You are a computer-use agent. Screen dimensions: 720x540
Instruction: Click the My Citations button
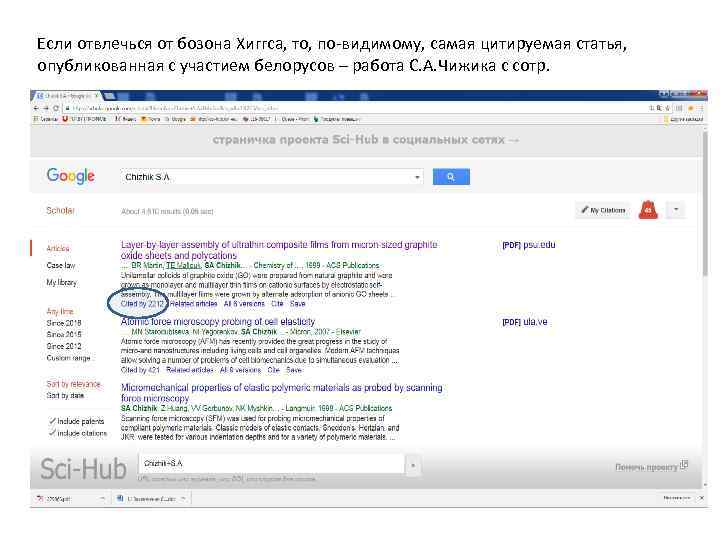(602, 210)
